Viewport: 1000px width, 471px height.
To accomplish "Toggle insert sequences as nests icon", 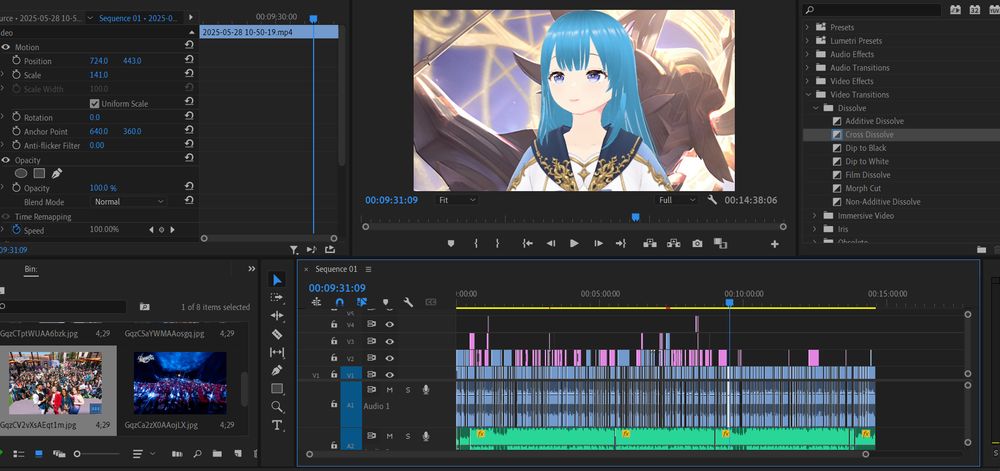I will point(316,302).
